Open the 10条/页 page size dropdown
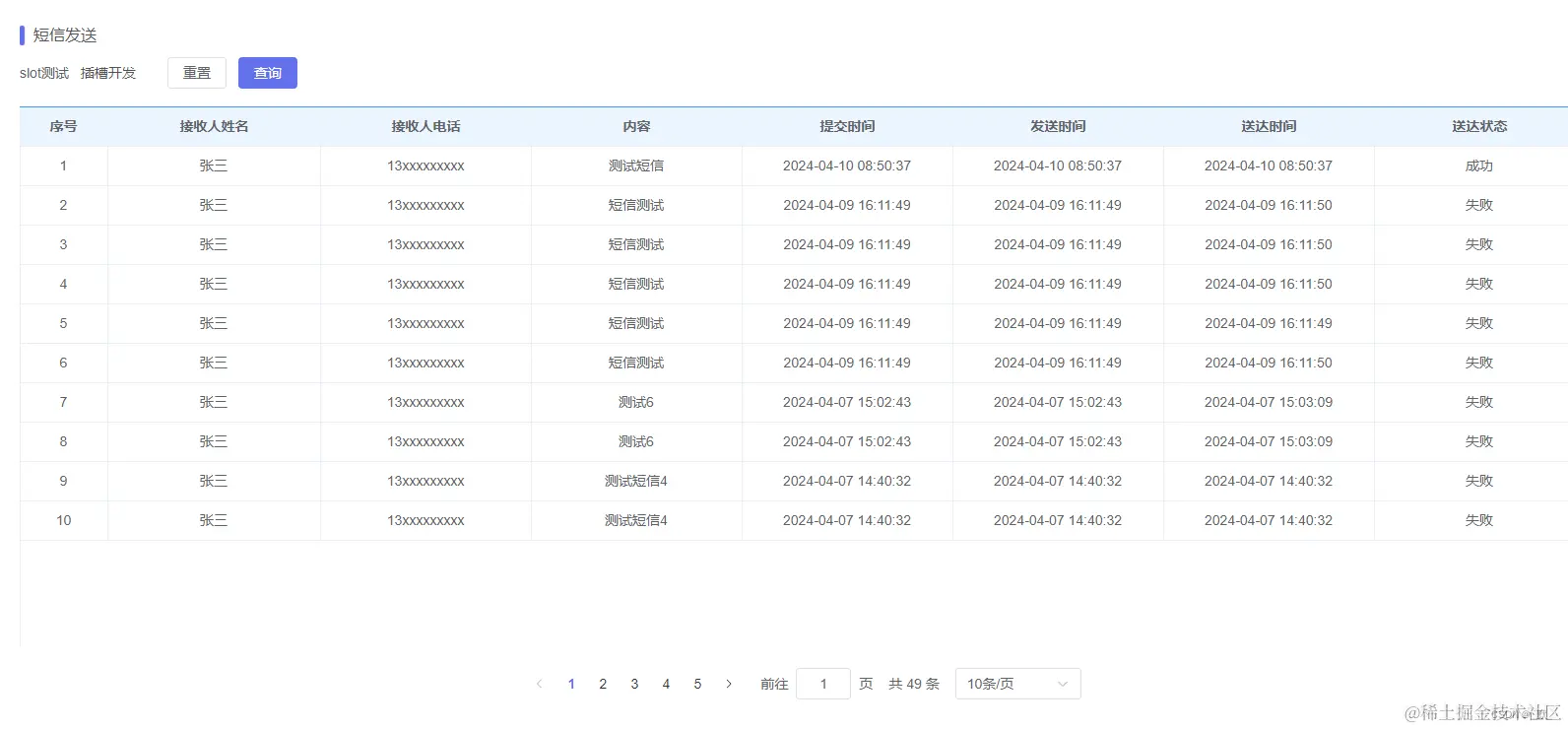This screenshot has width=1568, height=729. click(x=1018, y=684)
